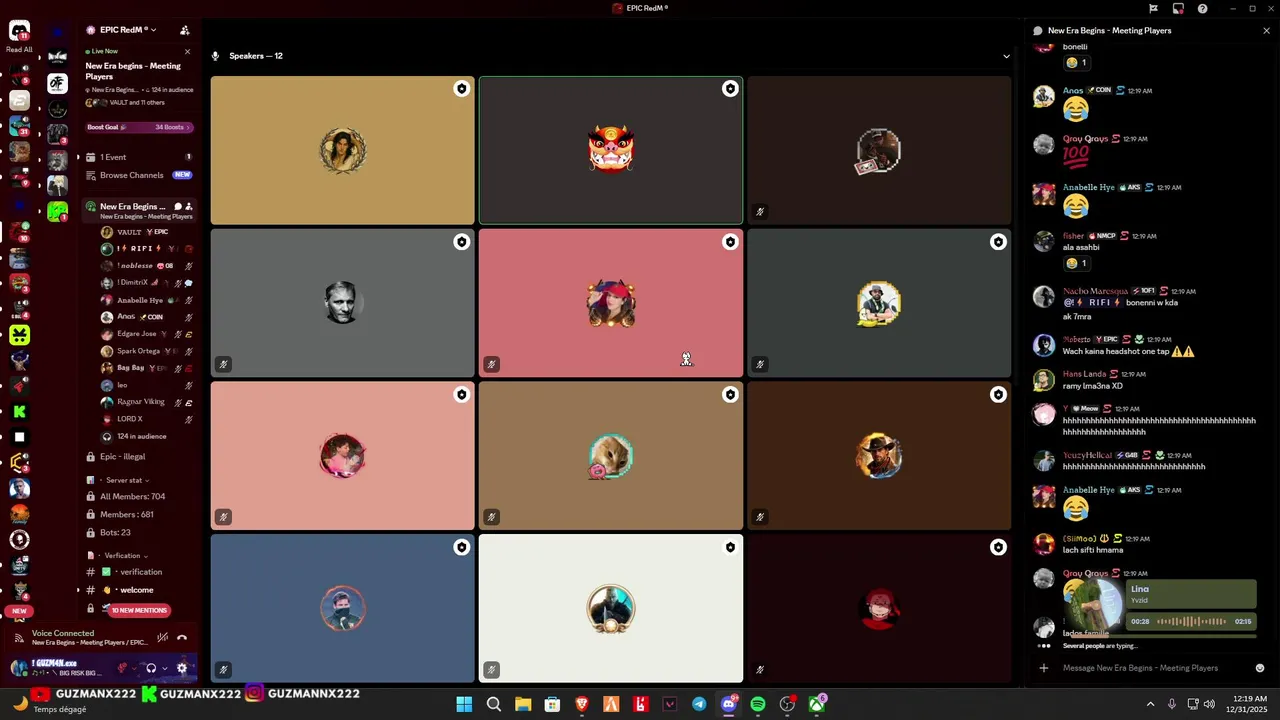Open Brave browser from the taskbar
The height and width of the screenshot is (720, 1280).
(582, 704)
